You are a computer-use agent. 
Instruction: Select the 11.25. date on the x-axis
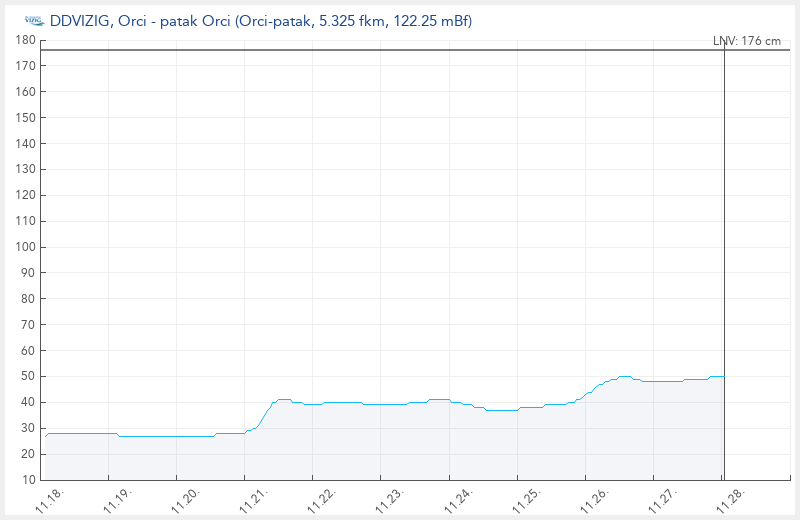click(x=526, y=500)
